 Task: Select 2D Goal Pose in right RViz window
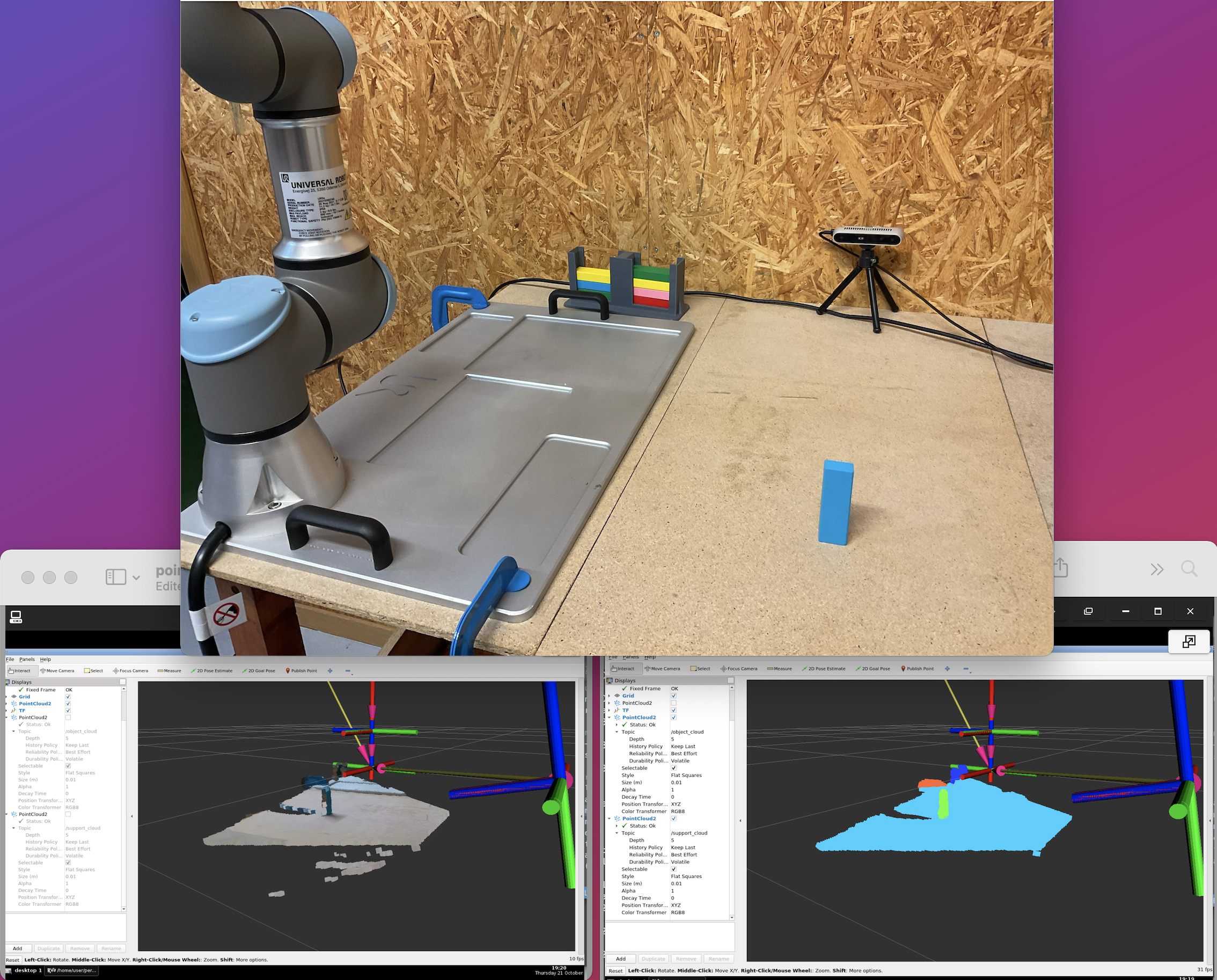coord(873,668)
